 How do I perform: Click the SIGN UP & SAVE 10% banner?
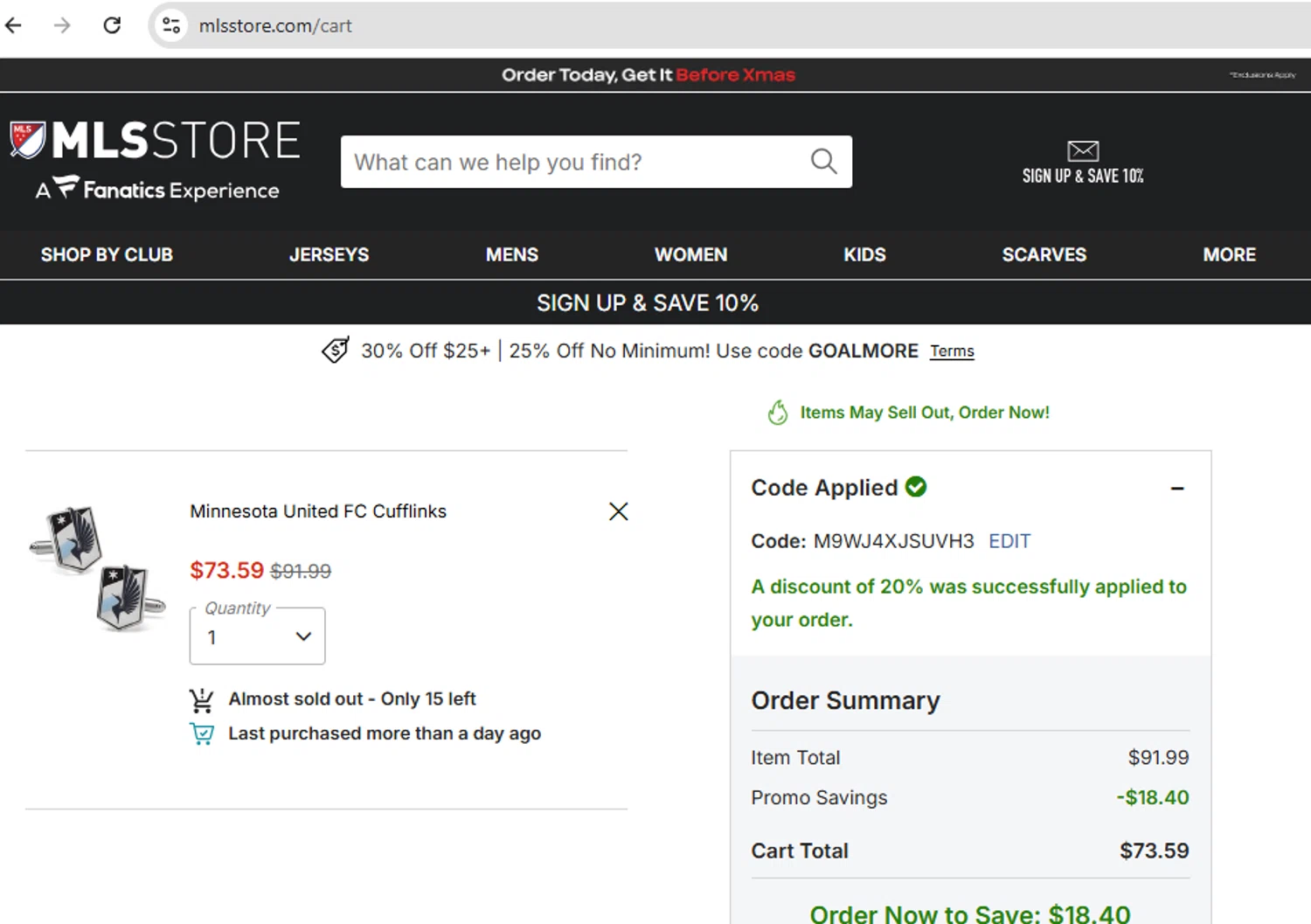click(648, 303)
